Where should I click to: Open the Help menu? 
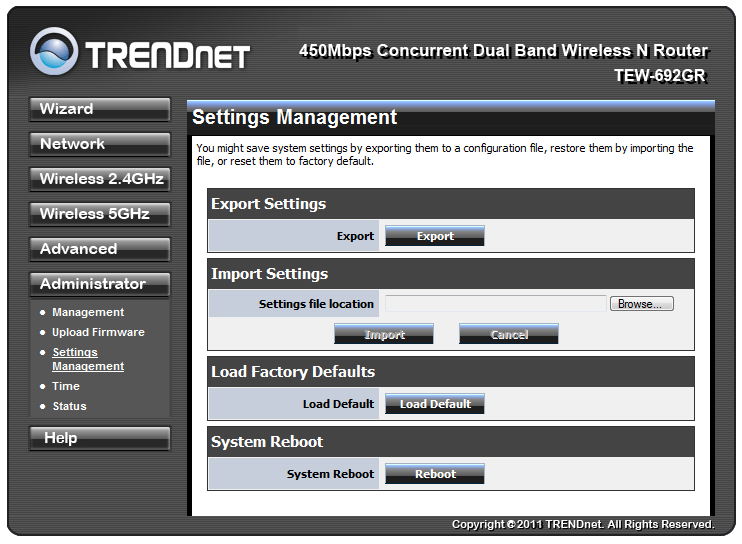(x=100, y=439)
